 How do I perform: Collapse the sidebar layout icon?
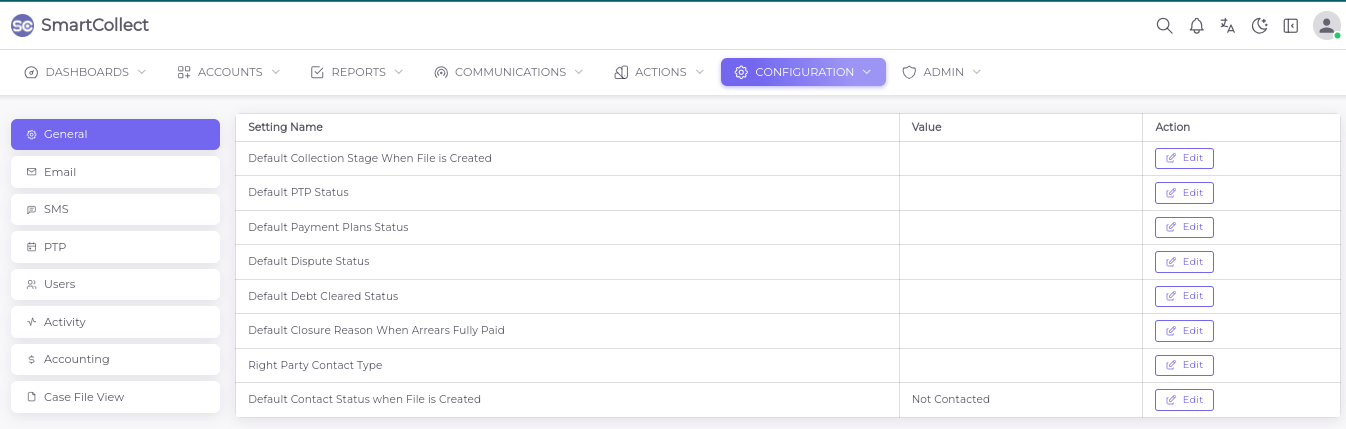tap(1291, 26)
